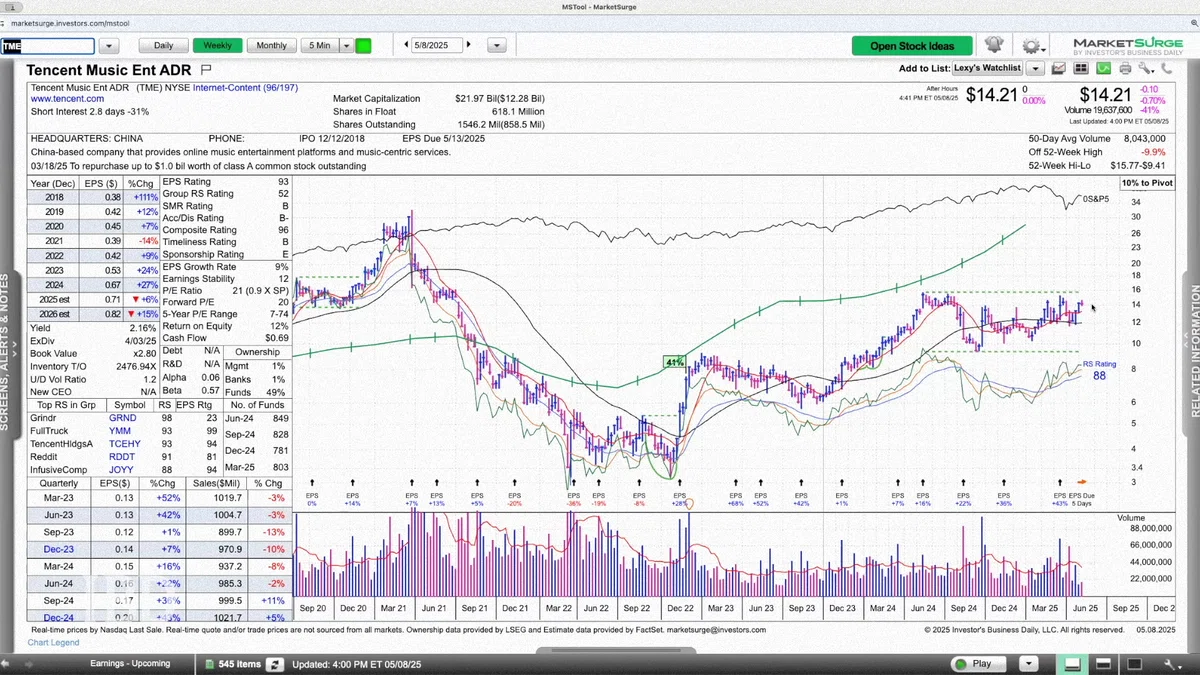Open the multi-panel grid layout icon
Screen dimensions: 1200x675
pyautogui.click(x=1081, y=68)
